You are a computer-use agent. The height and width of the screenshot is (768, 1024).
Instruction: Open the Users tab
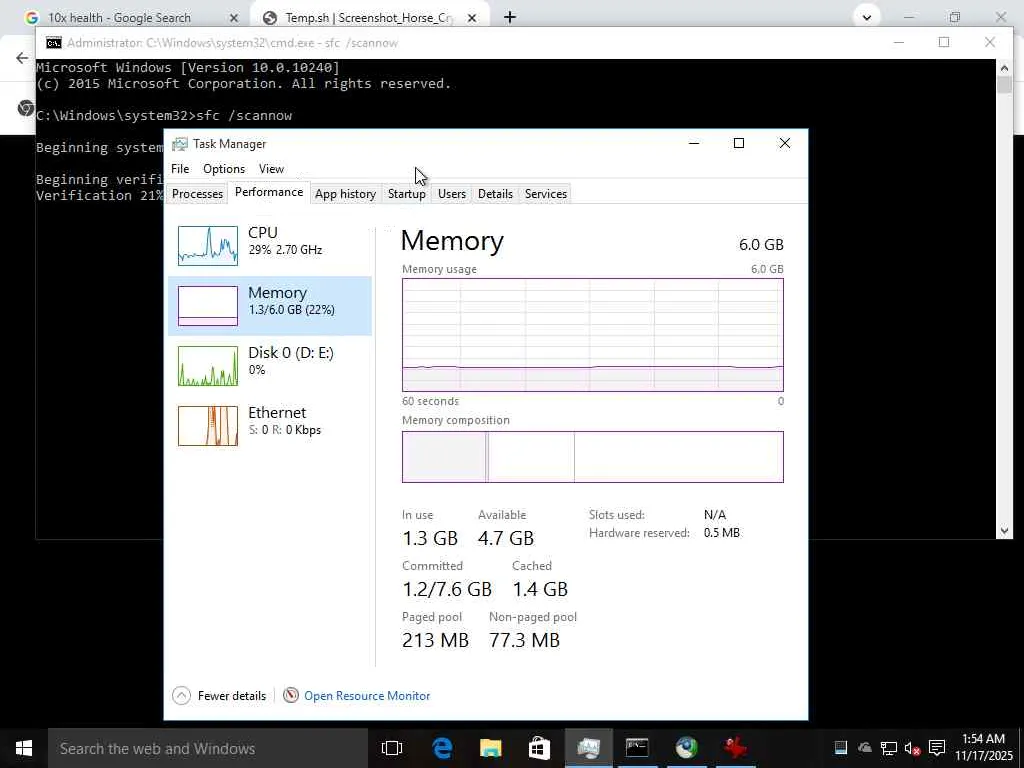[x=452, y=194]
